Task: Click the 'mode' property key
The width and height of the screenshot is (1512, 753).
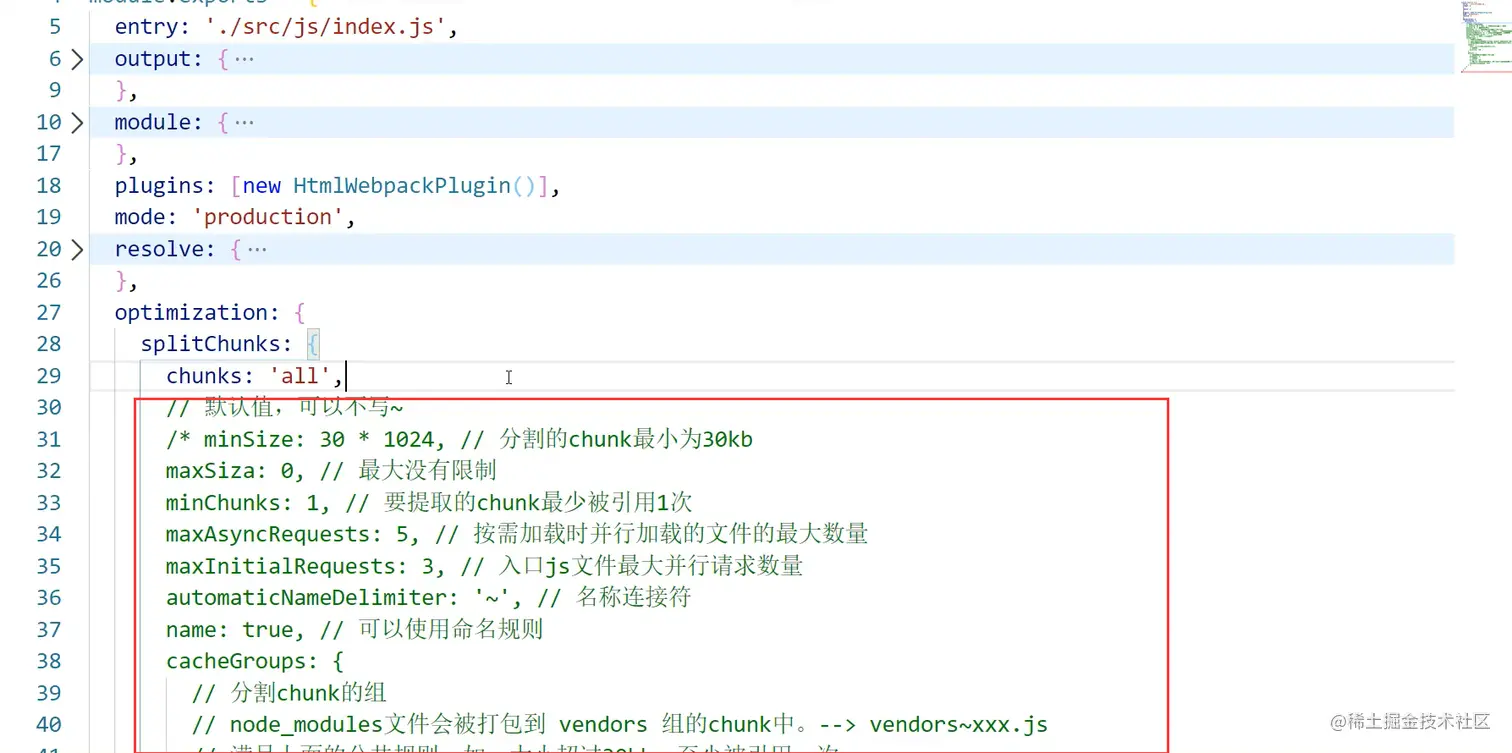Action: (x=141, y=217)
